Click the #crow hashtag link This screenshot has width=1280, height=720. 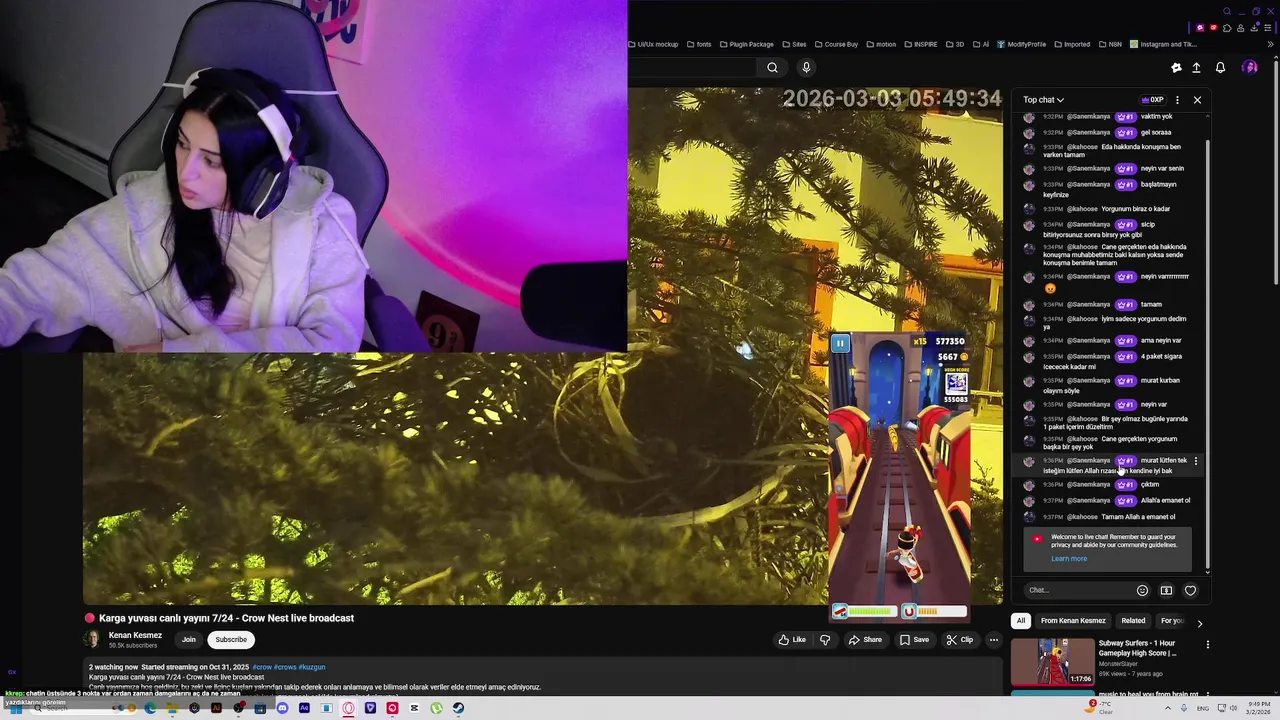pos(262,667)
